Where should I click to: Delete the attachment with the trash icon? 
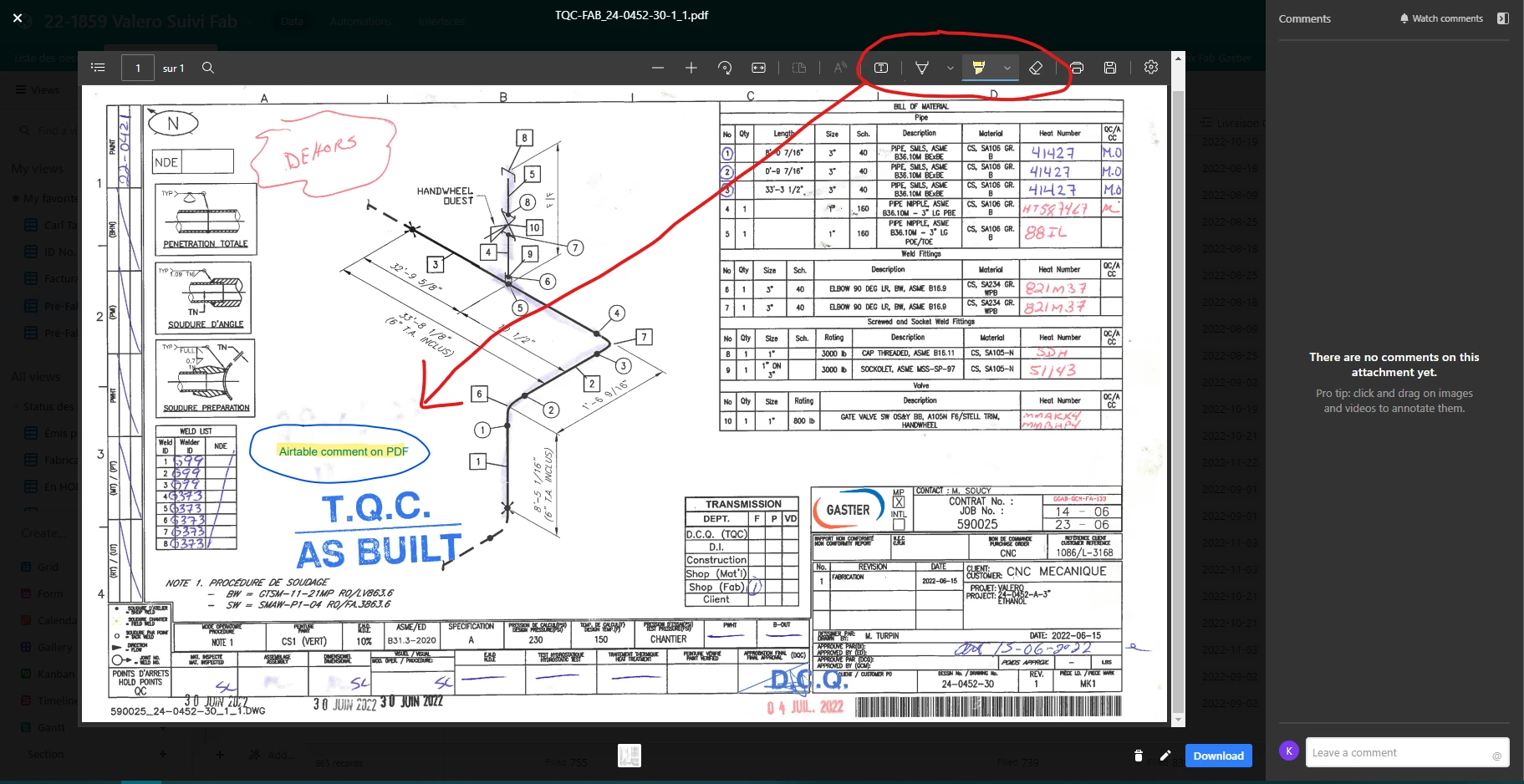coord(1138,756)
